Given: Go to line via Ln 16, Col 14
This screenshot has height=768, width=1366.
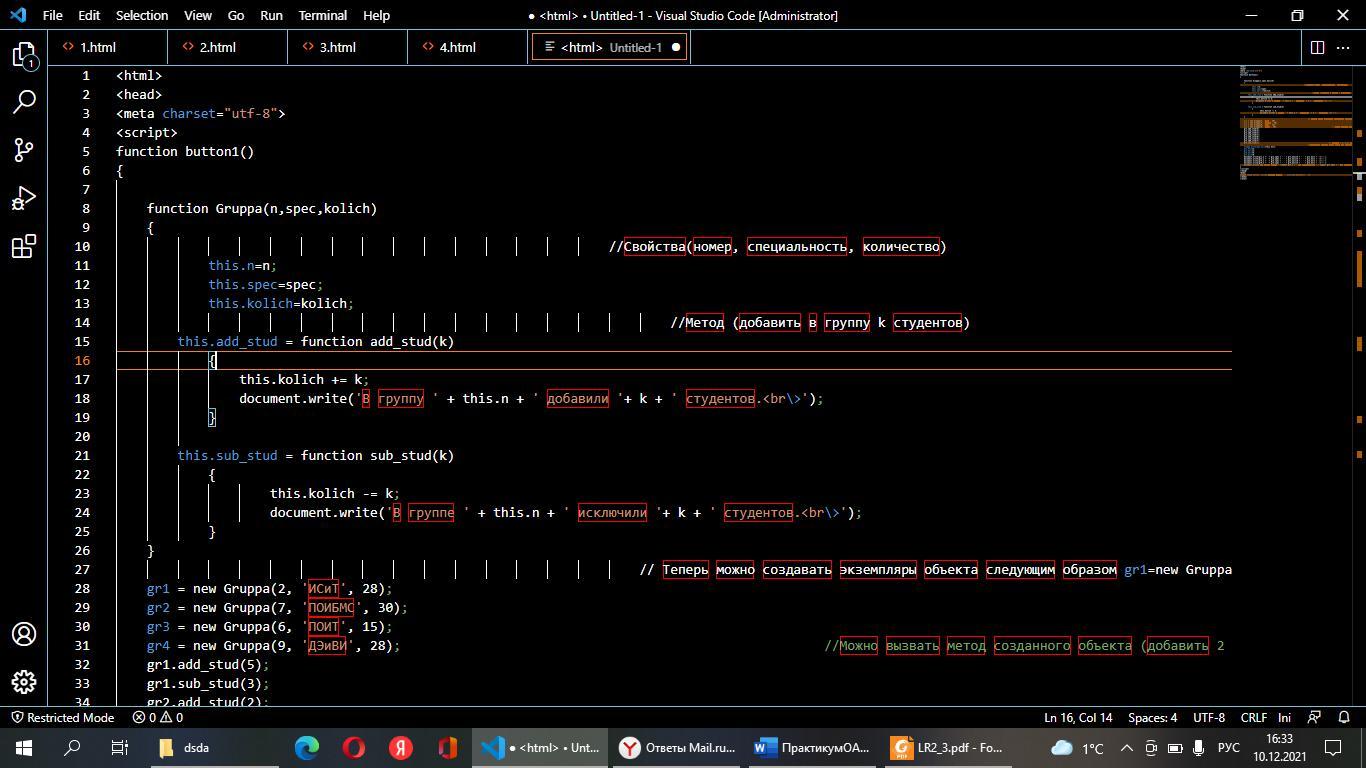Looking at the screenshot, I should tap(1078, 717).
